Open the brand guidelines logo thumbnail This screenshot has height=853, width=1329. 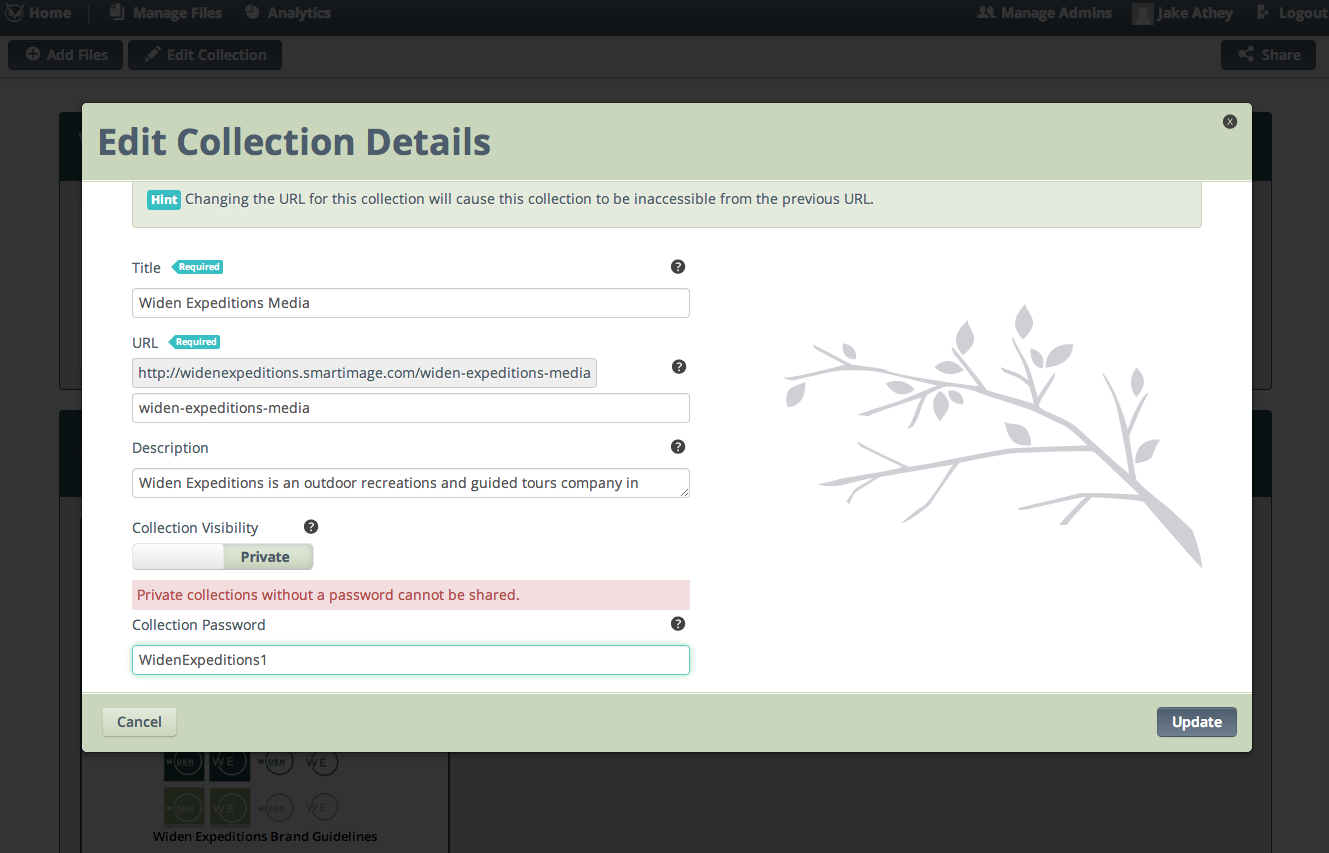coord(252,787)
